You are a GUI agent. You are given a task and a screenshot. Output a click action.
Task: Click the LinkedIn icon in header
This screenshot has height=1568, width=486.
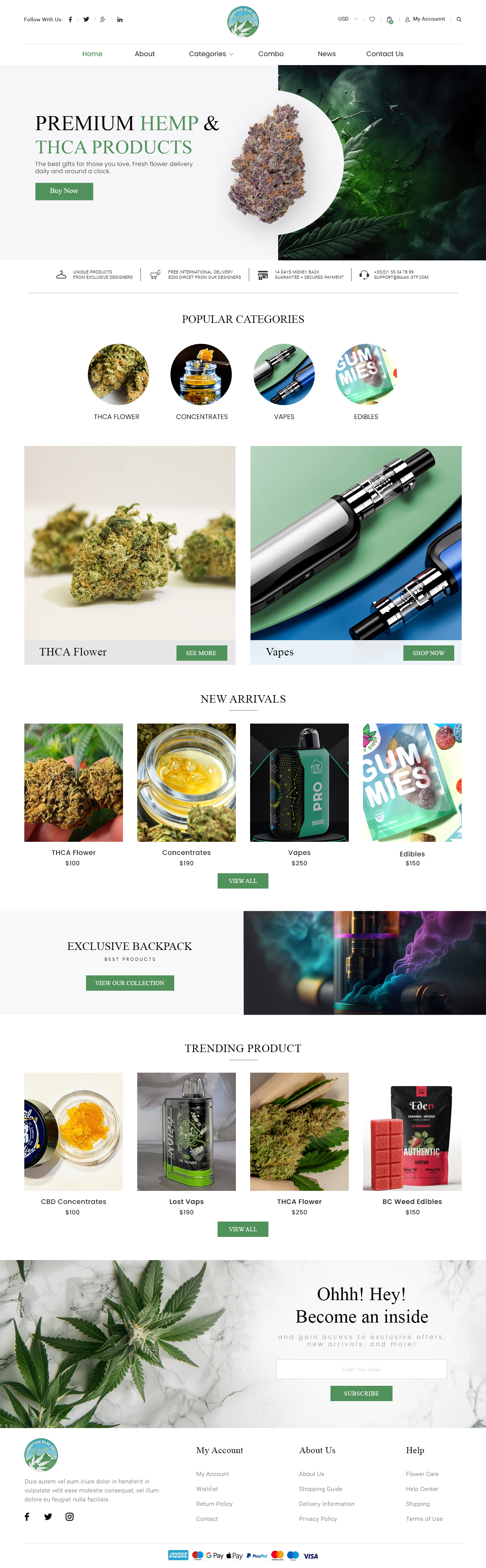pyautogui.click(x=120, y=19)
